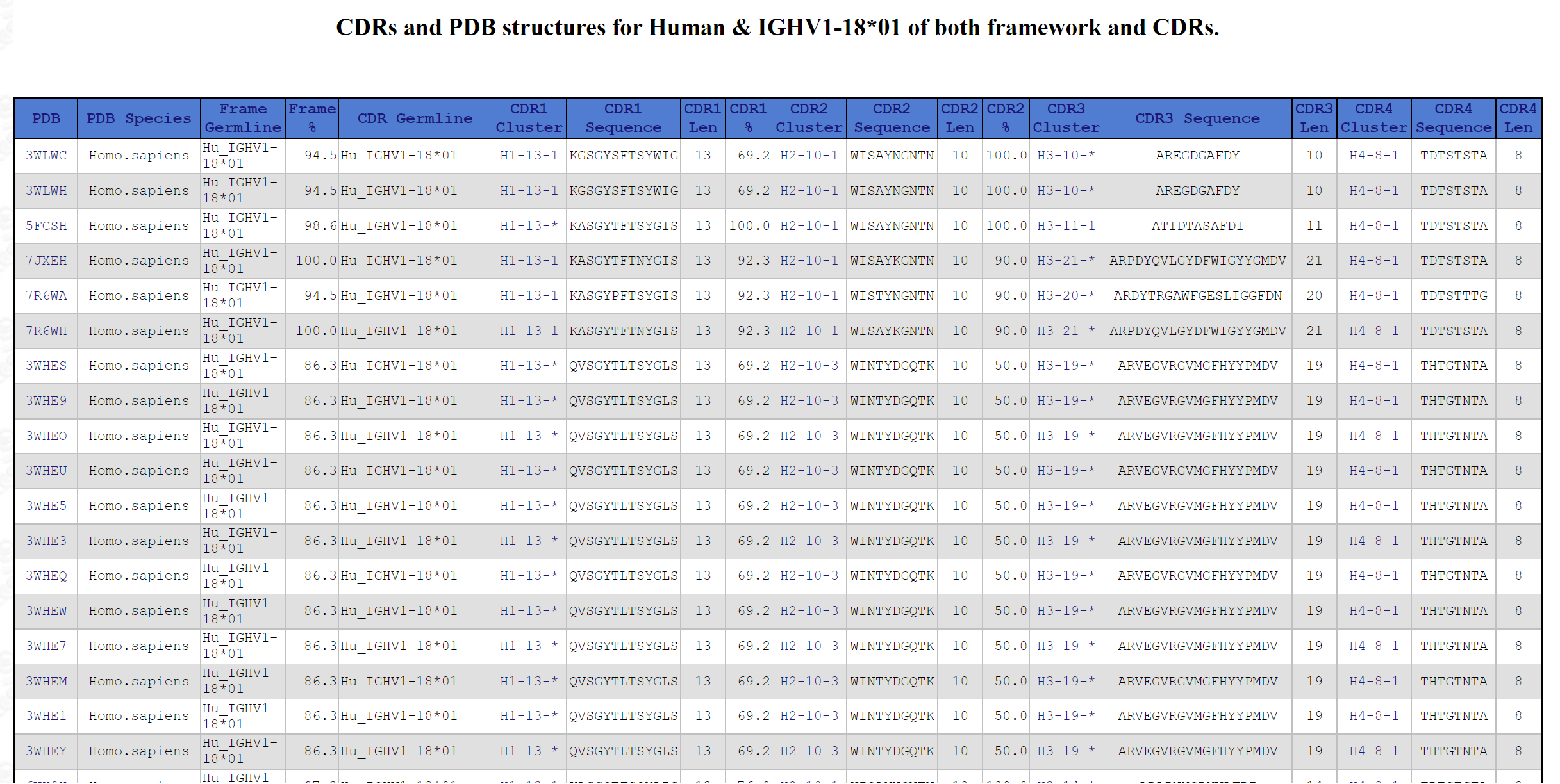Select CDR1 sequence KASGYPFTSYGIS
Image resolution: width=1560 pixels, height=784 pixels.
623,296
